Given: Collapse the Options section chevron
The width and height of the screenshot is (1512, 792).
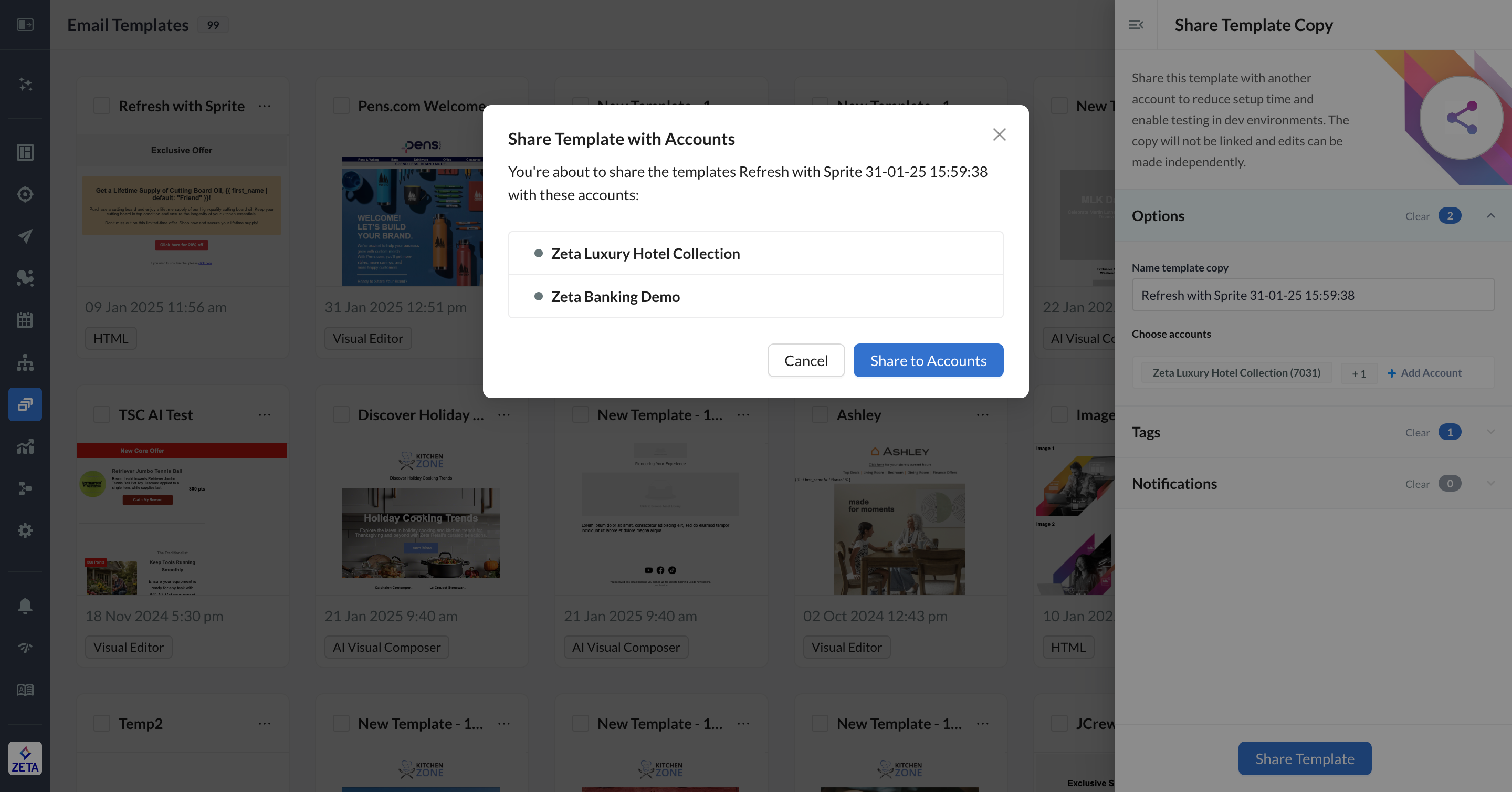Looking at the screenshot, I should pyautogui.click(x=1491, y=215).
